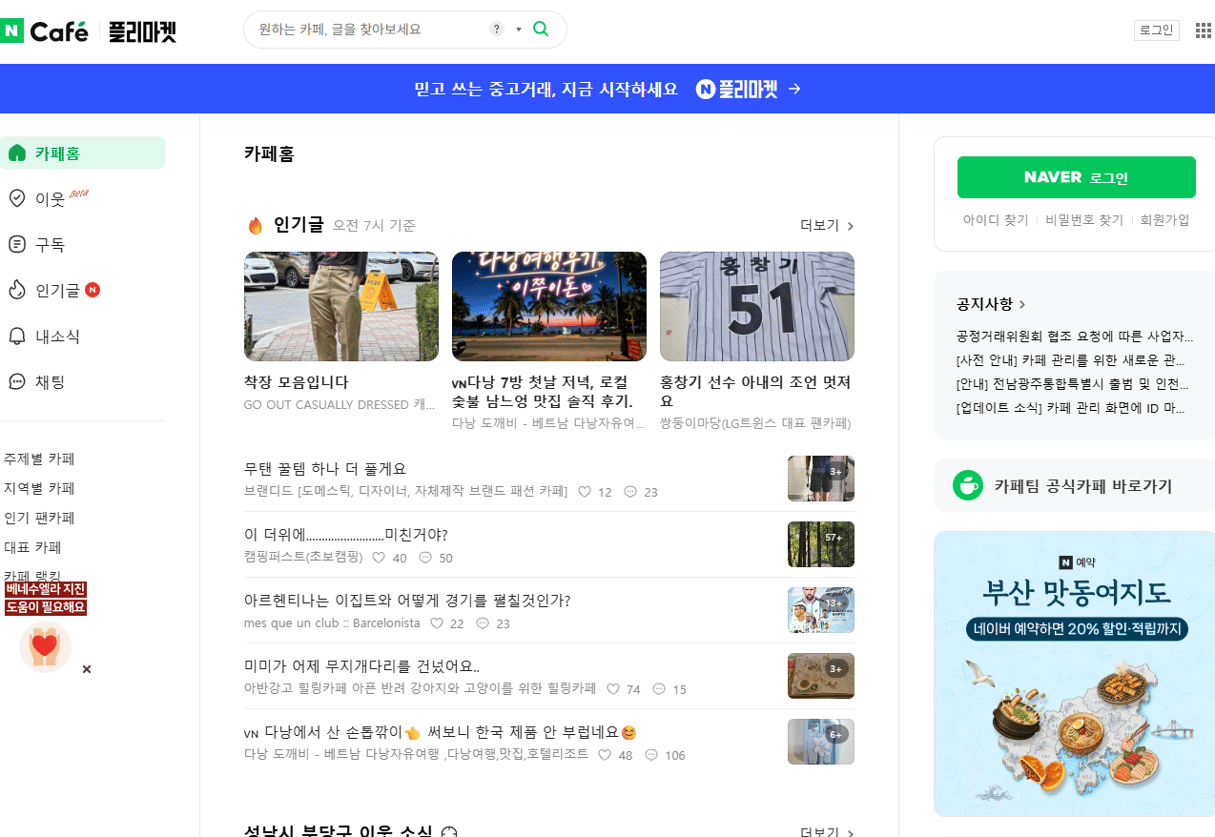
Task: Click the N Café logo
Action: pos(44,31)
